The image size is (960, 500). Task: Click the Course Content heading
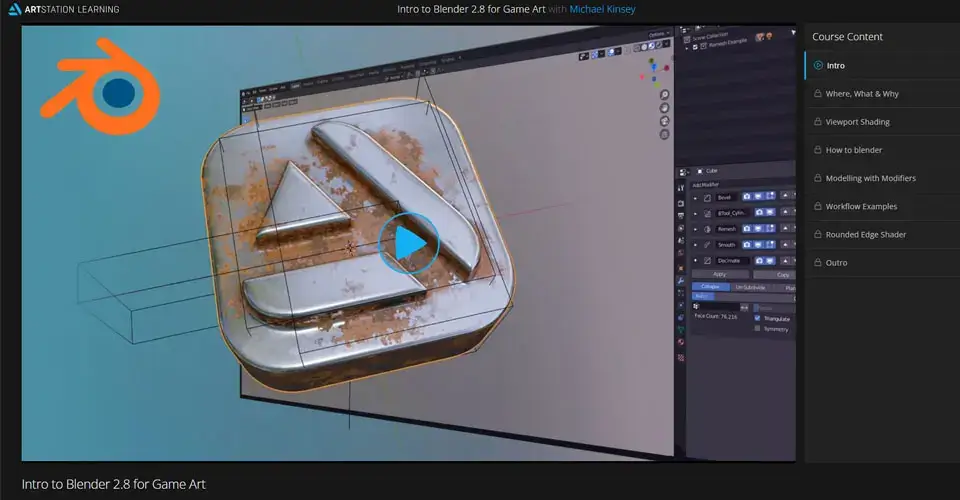[847, 37]
